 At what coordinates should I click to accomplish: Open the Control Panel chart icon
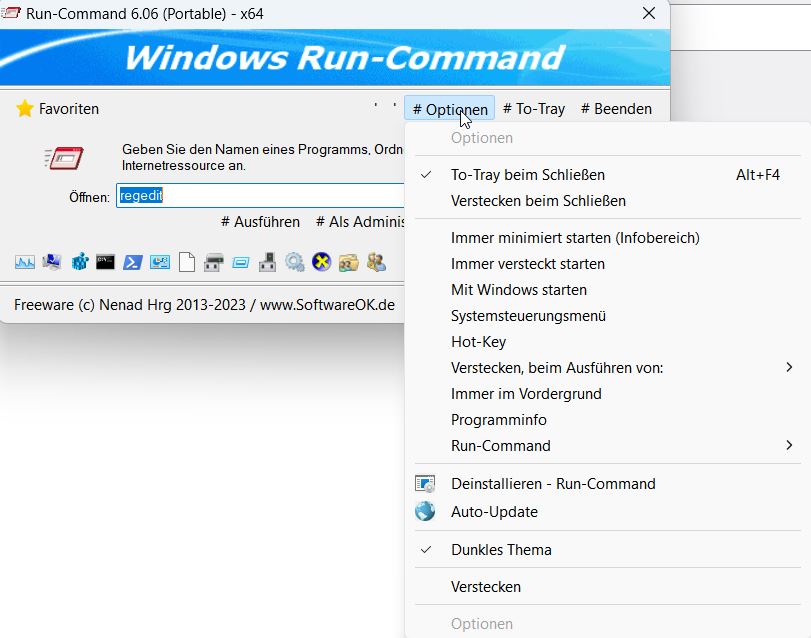pos(160,263)
